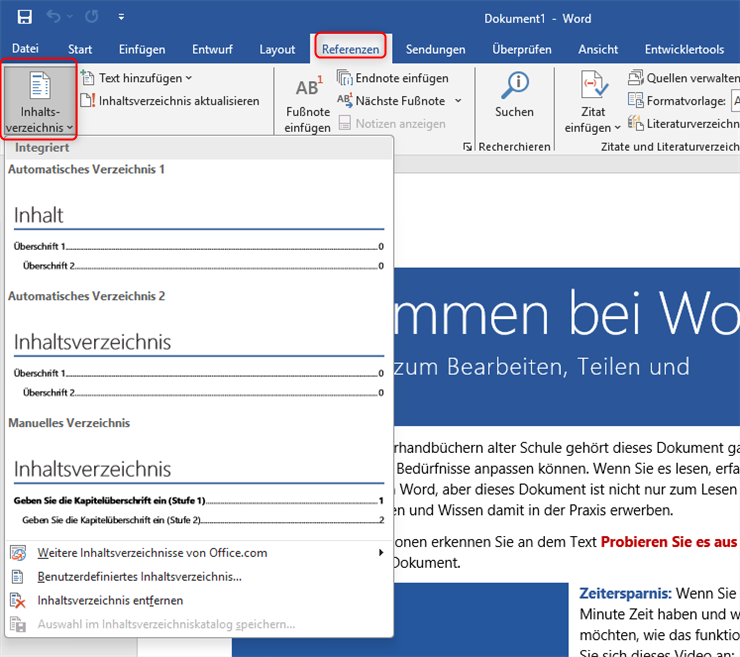This screenshot has width=740, height=657.
Task: Open the Entwurf ribbon tab
Action: (212, 49)
